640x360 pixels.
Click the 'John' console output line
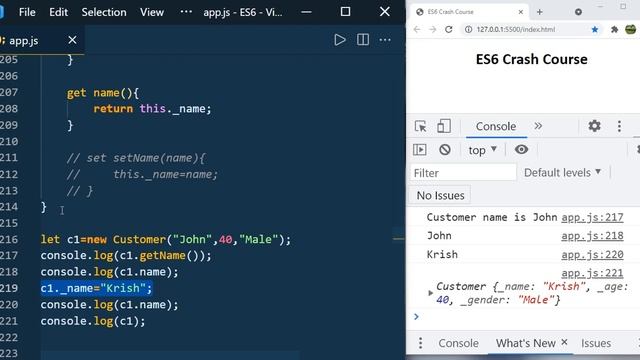coord(439,236)
